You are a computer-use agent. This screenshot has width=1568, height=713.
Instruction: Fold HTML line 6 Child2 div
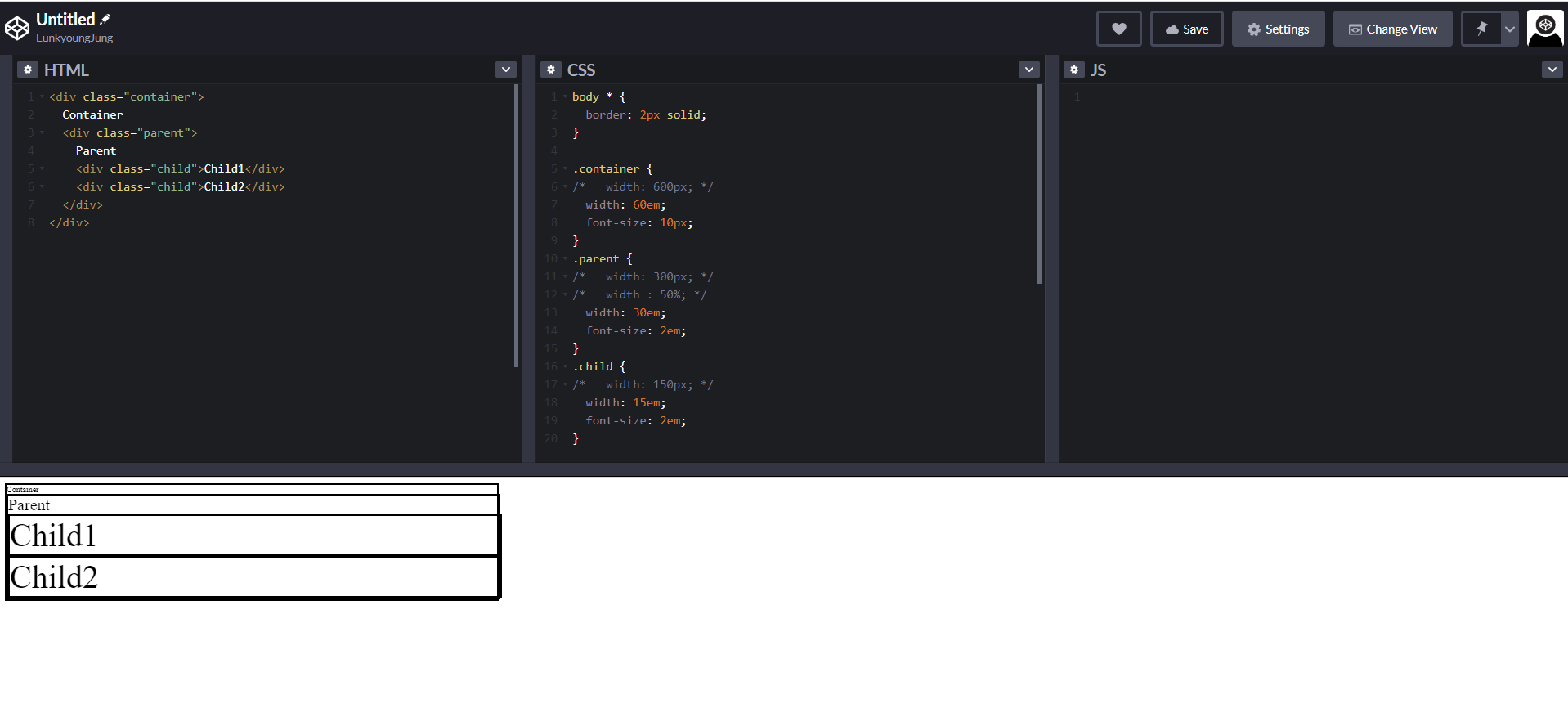click(42, 186)
